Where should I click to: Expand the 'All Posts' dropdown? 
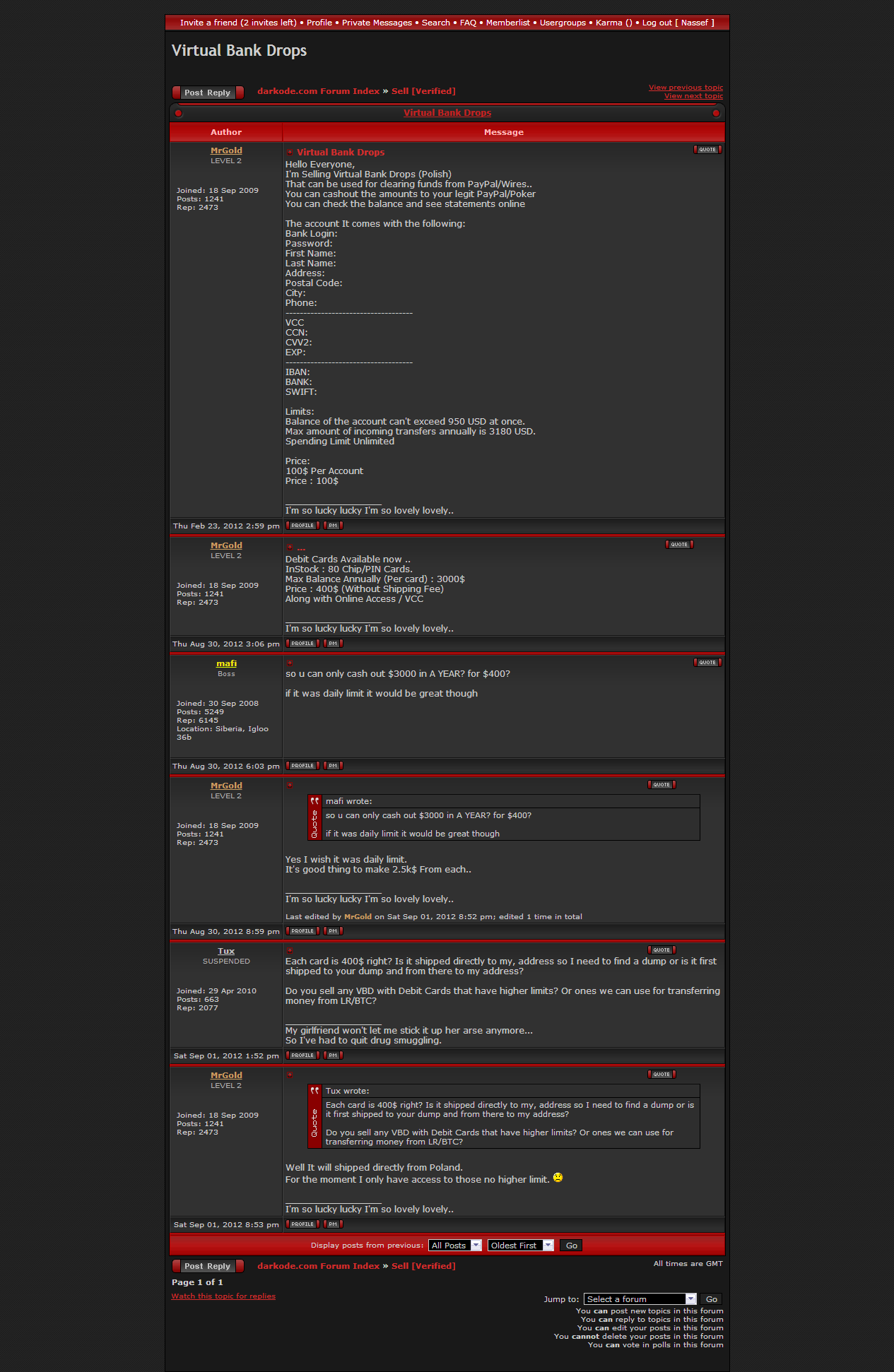[x=454, y=1246]
